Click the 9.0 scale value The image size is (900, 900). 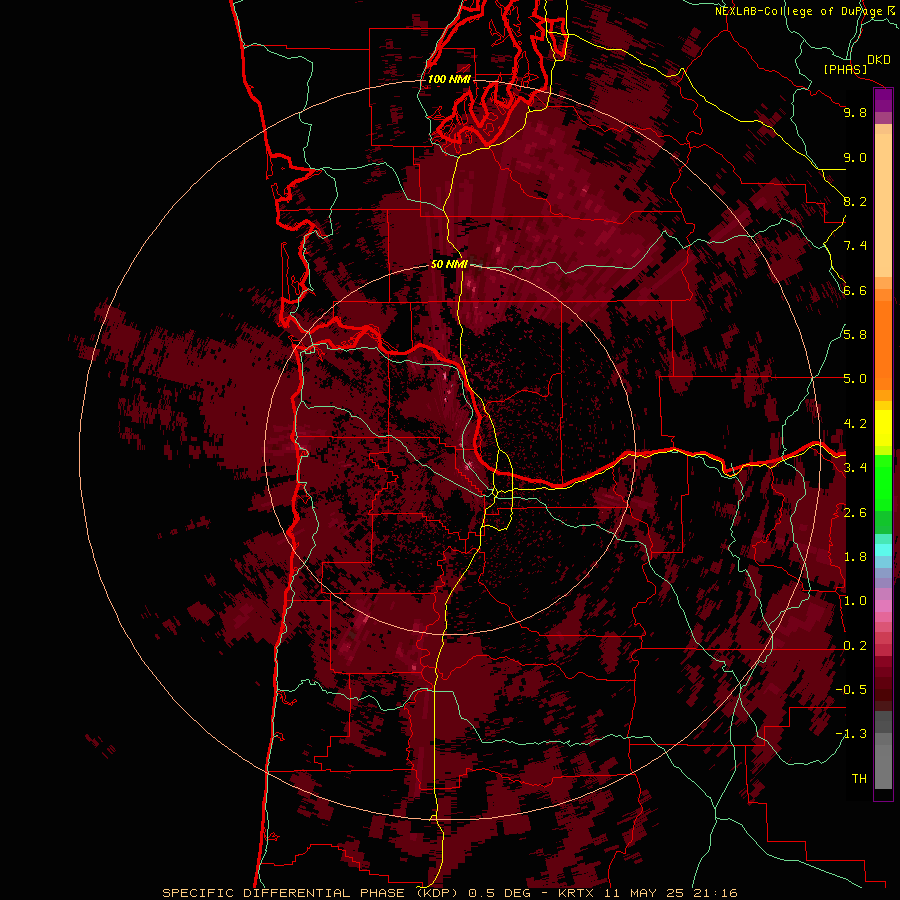(855, 157)
